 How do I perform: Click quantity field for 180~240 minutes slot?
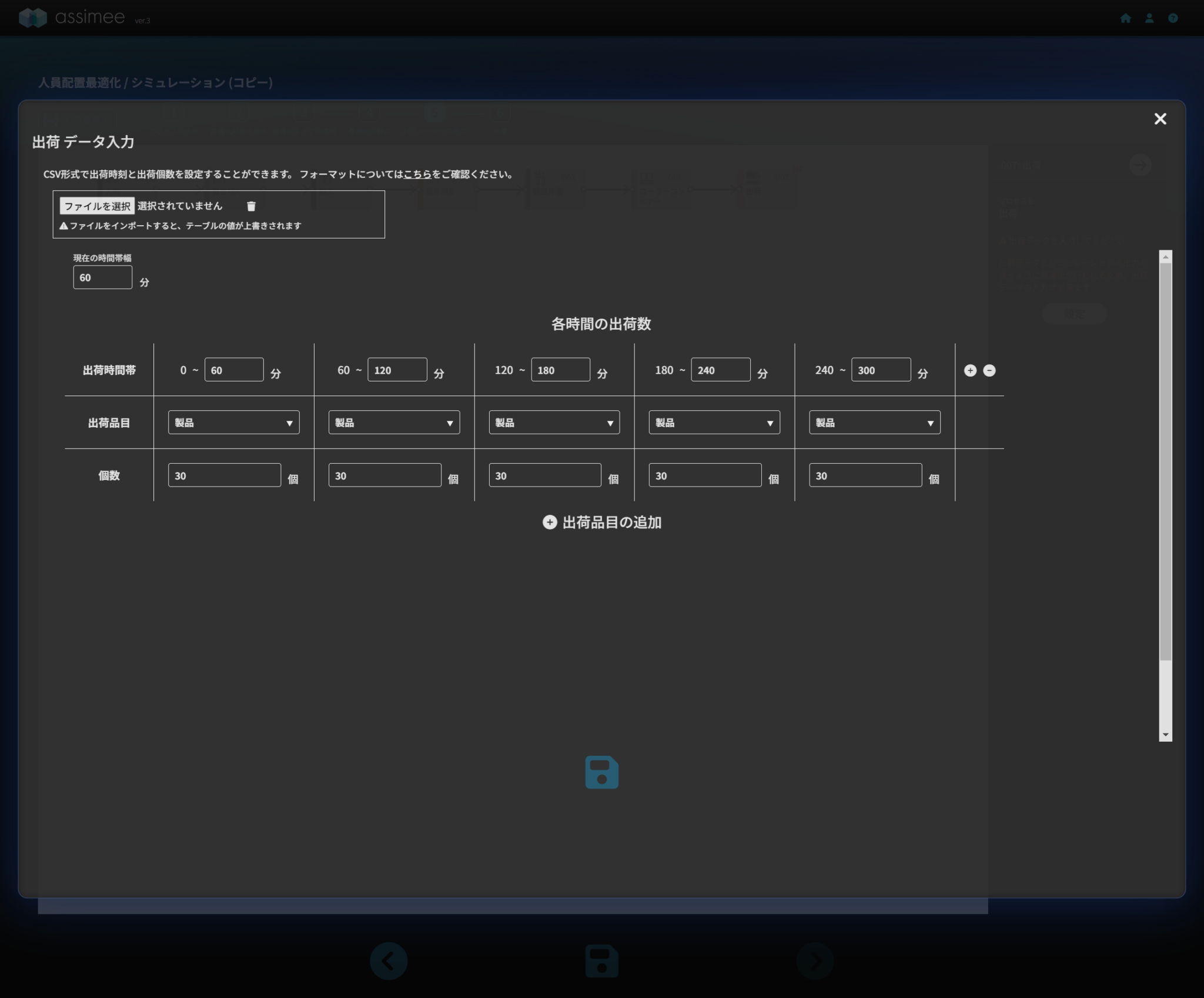click(x=704, y=475)
